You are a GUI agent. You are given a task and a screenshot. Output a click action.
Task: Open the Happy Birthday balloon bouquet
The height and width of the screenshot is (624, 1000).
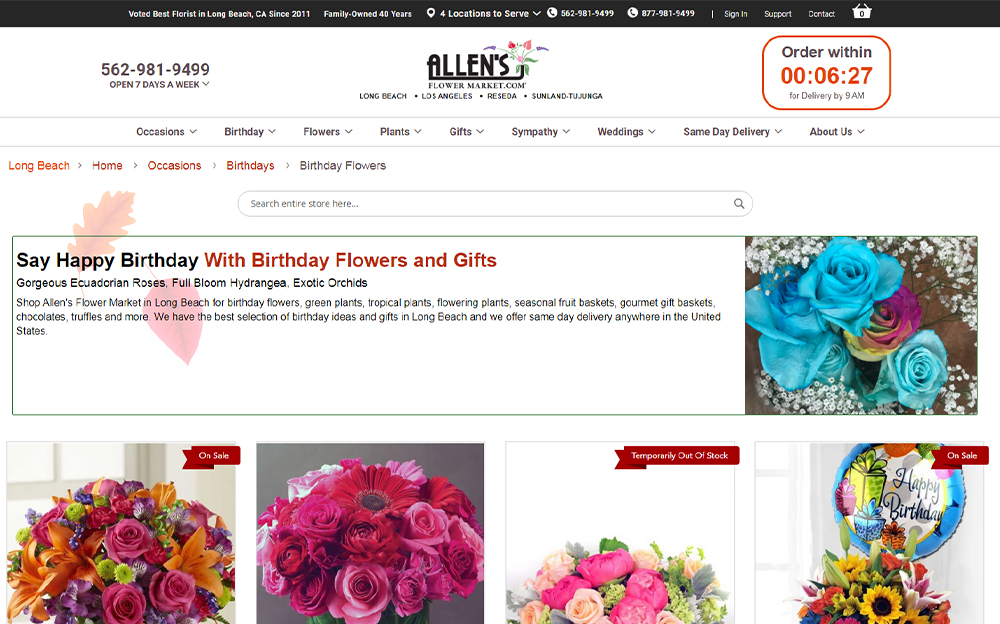(869, 533)
